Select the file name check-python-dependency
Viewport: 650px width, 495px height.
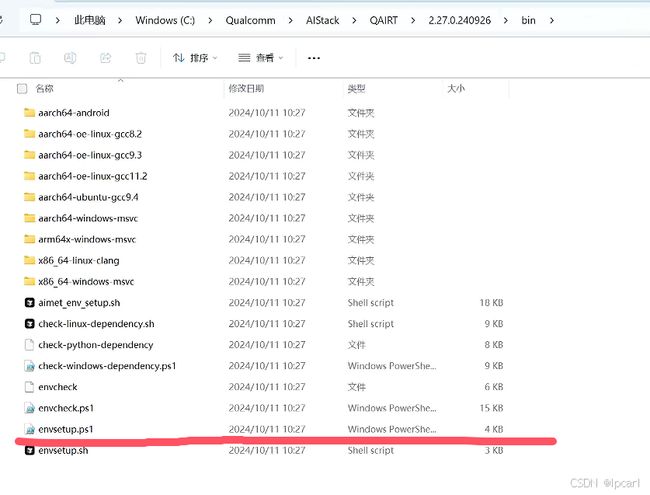pos(96,345)
